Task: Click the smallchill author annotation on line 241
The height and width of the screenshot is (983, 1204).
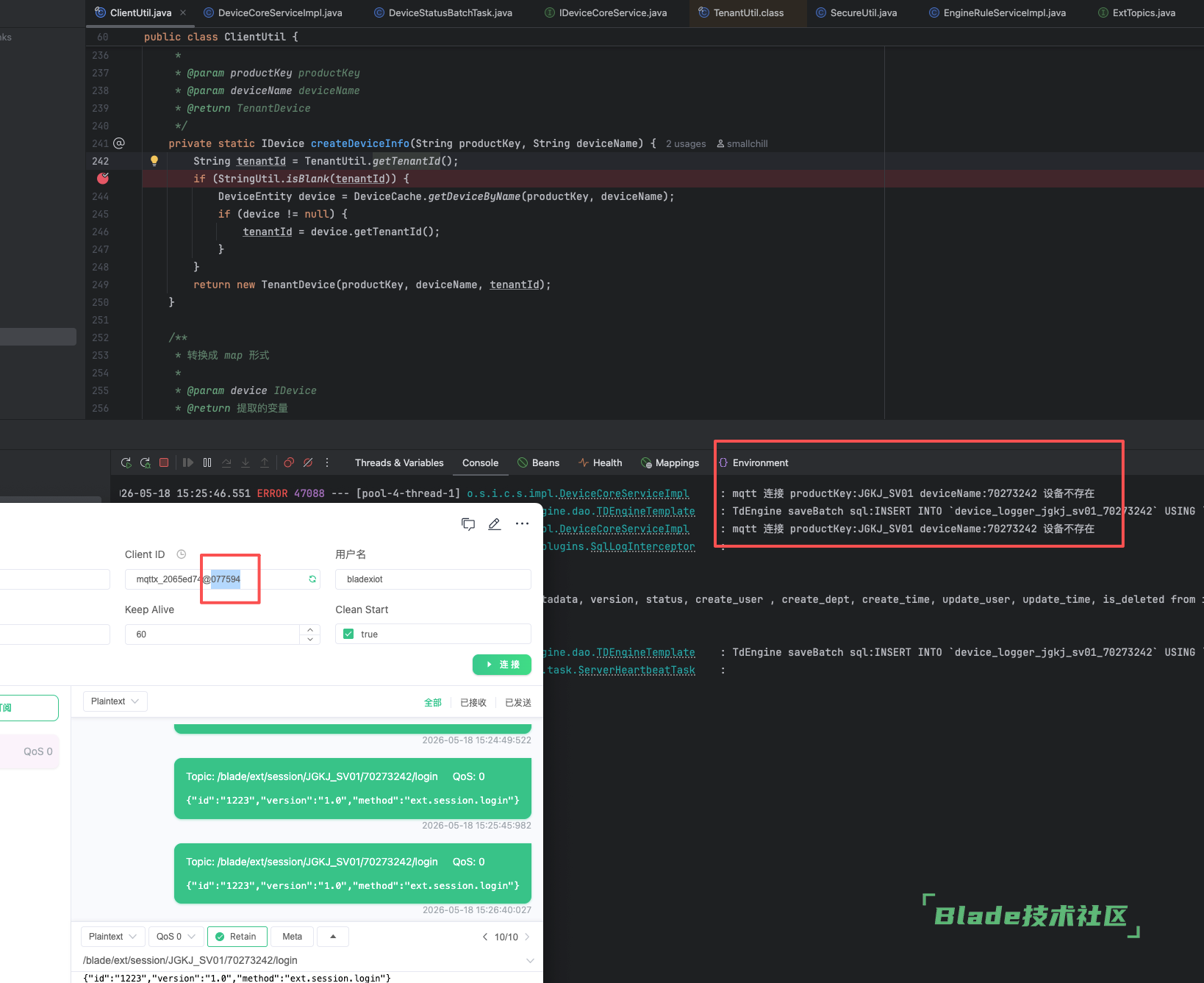Action: point(742,144)
